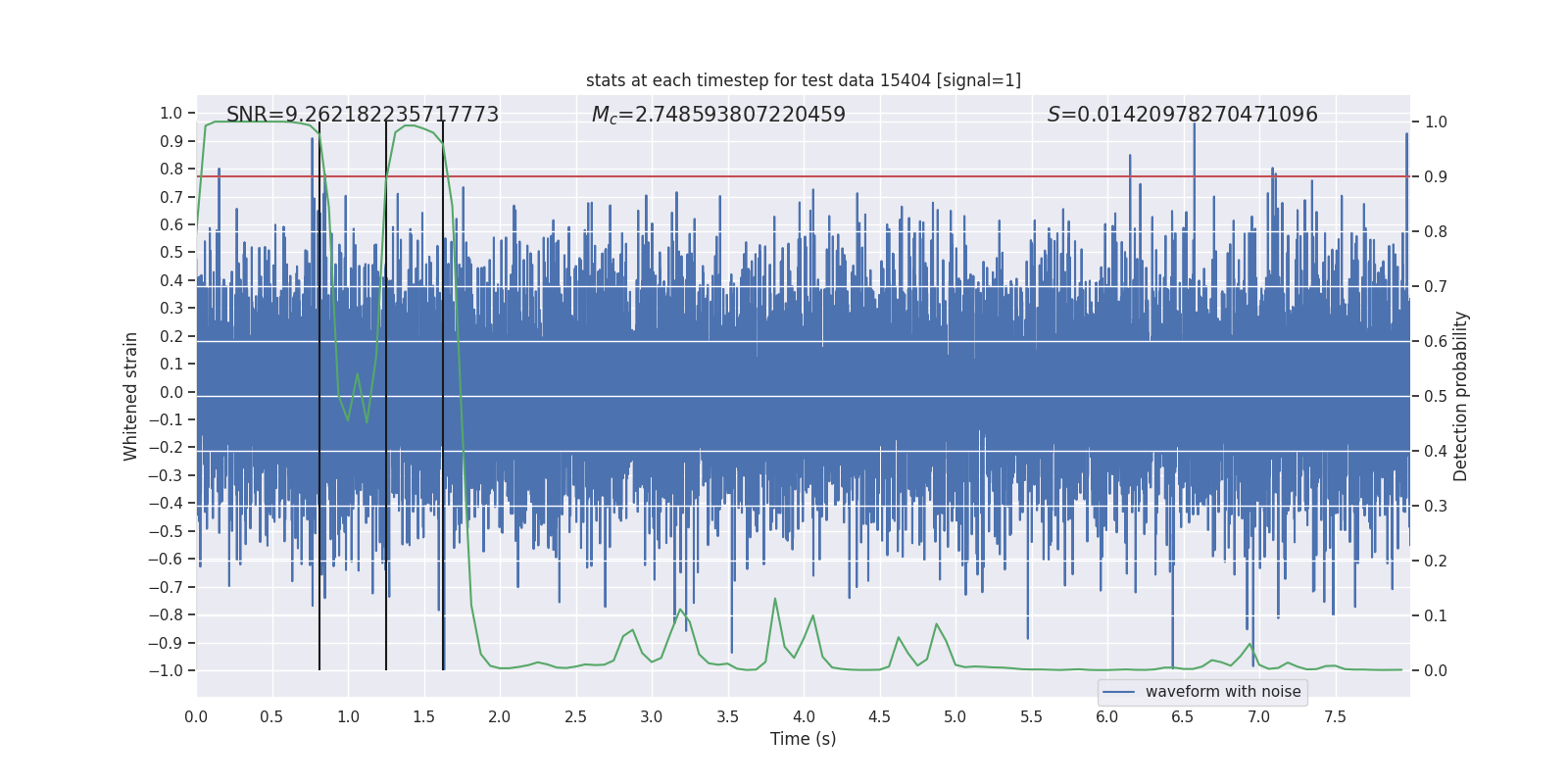Screen dimensions: 1568x784
Task: Select tick label 3.0 on the Time axis
Action: (652, 716)
